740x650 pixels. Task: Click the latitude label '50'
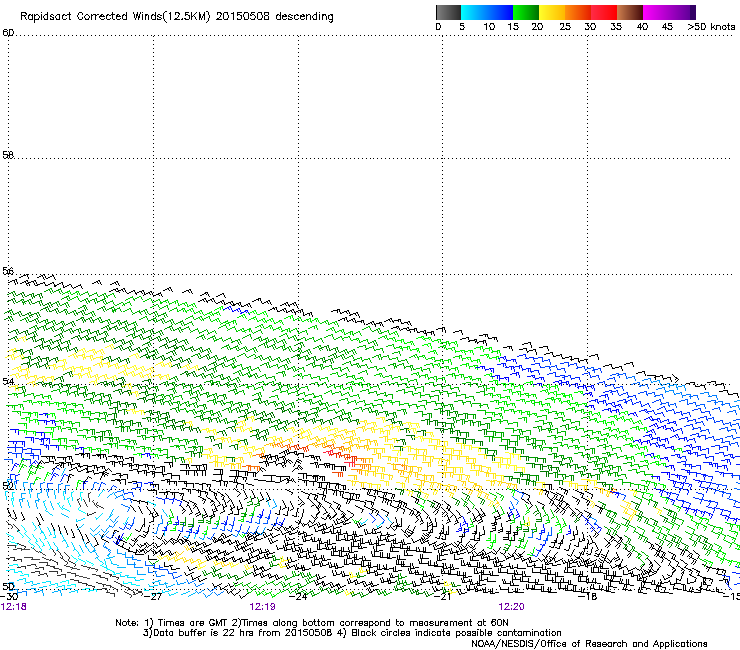click(8, 586)
